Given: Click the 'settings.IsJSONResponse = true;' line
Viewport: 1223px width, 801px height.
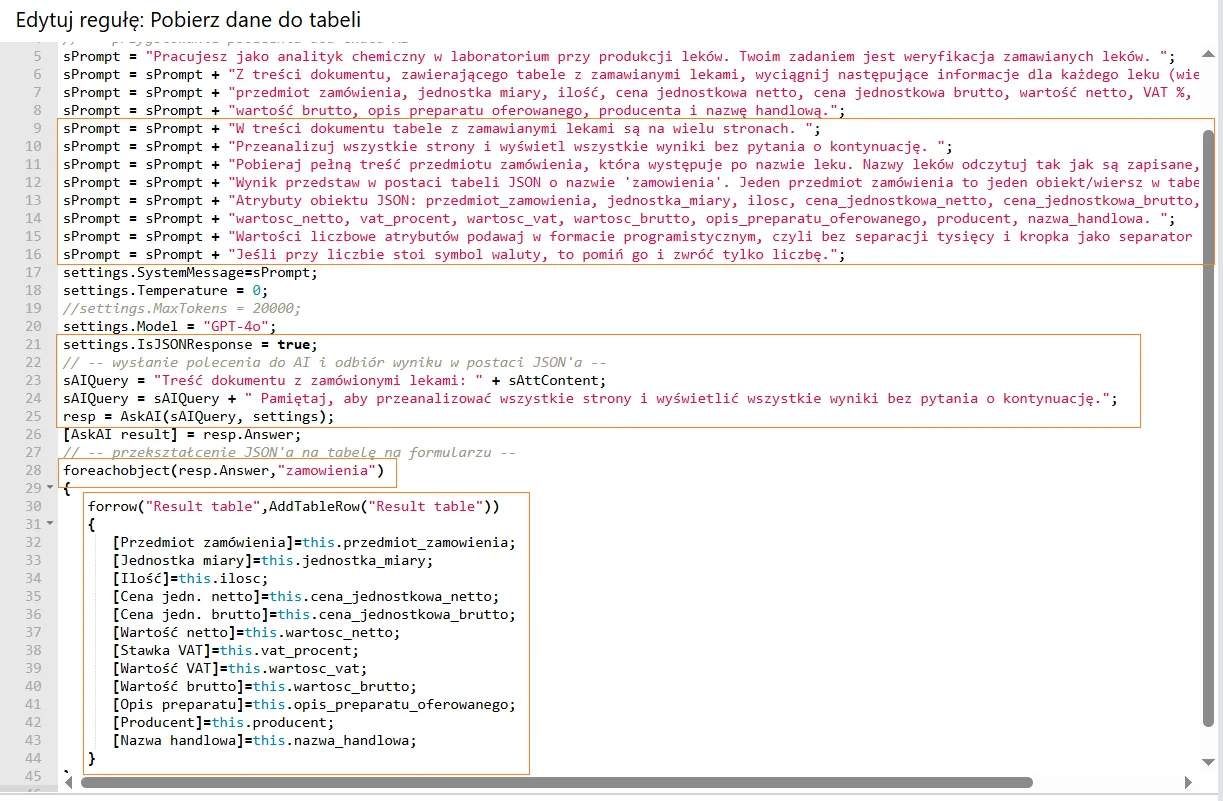Looking at the screenshot, I should 189,344.
